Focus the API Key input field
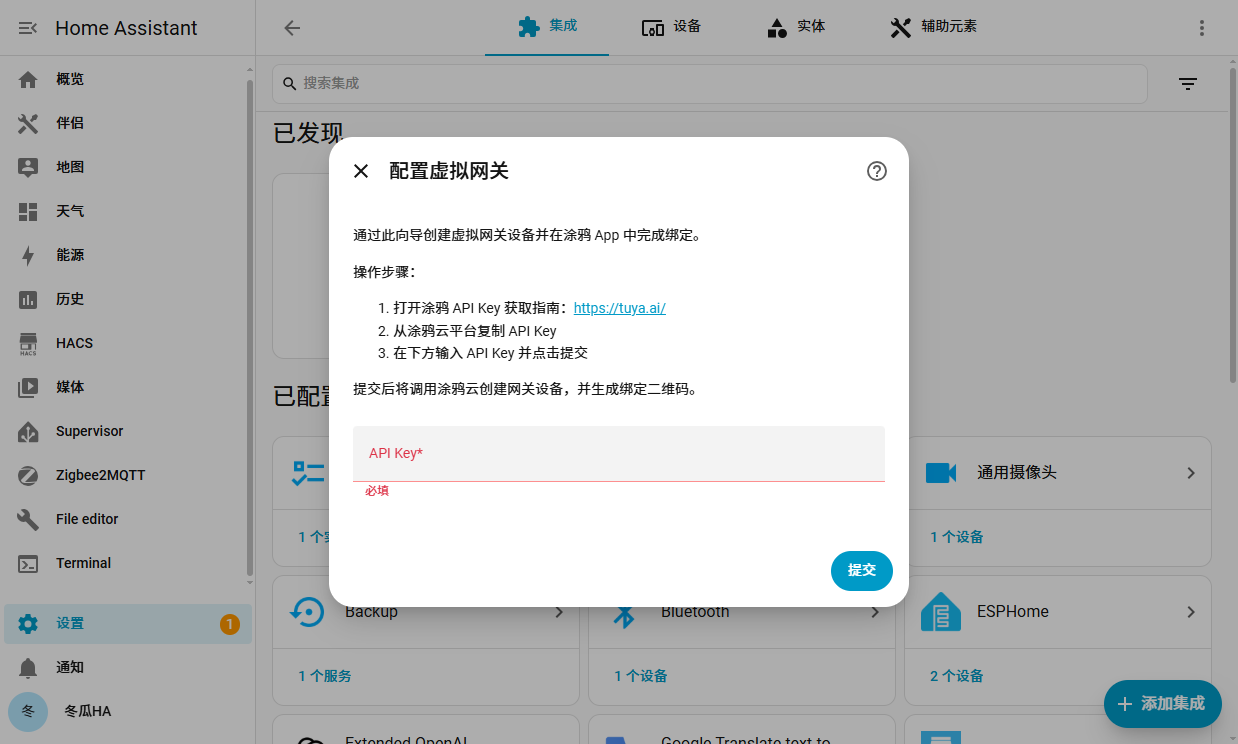Viewport: 1238px width, 744px height. coord(619,454)
